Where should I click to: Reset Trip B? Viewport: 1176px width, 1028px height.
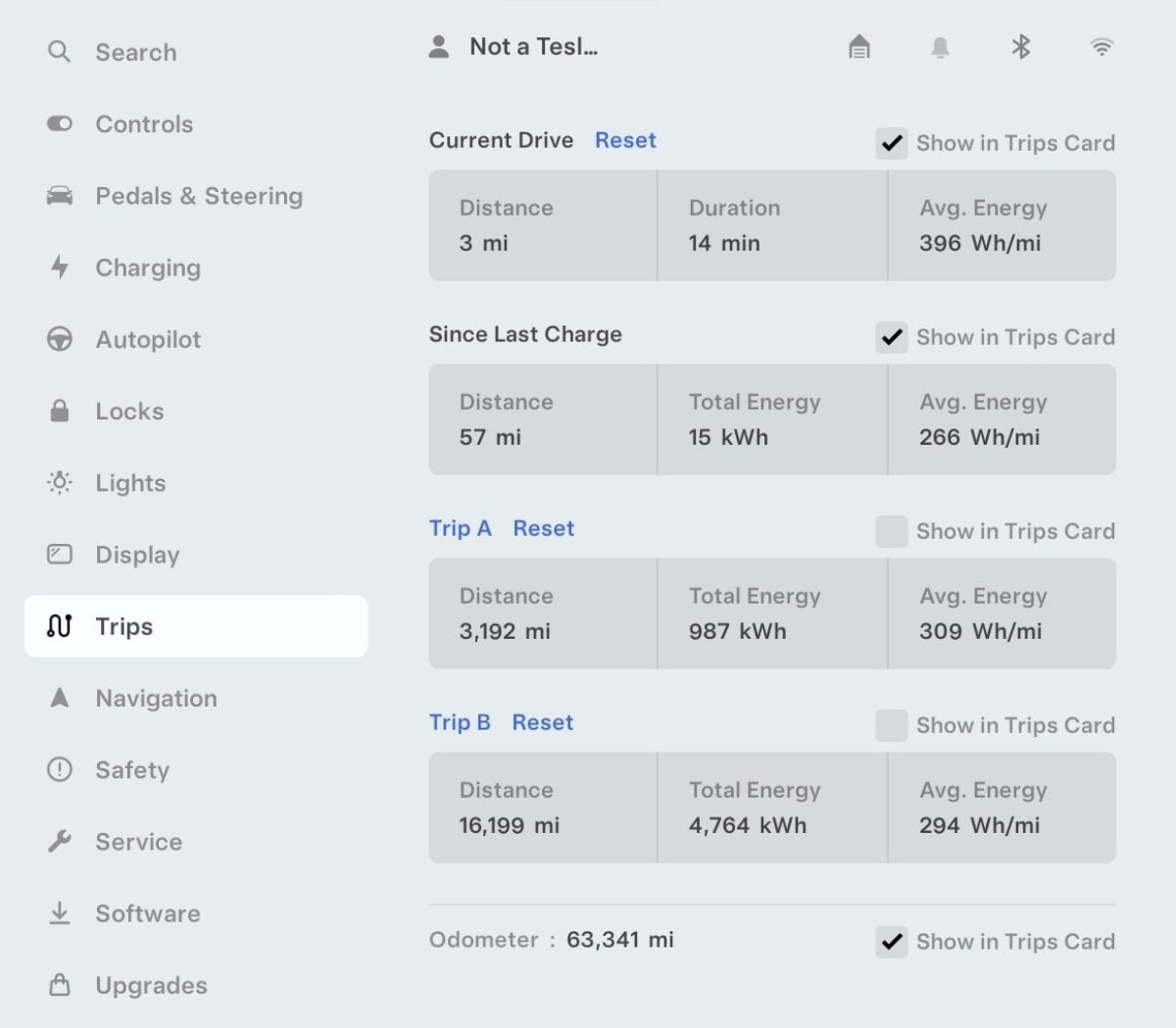(x=543, y=722)
